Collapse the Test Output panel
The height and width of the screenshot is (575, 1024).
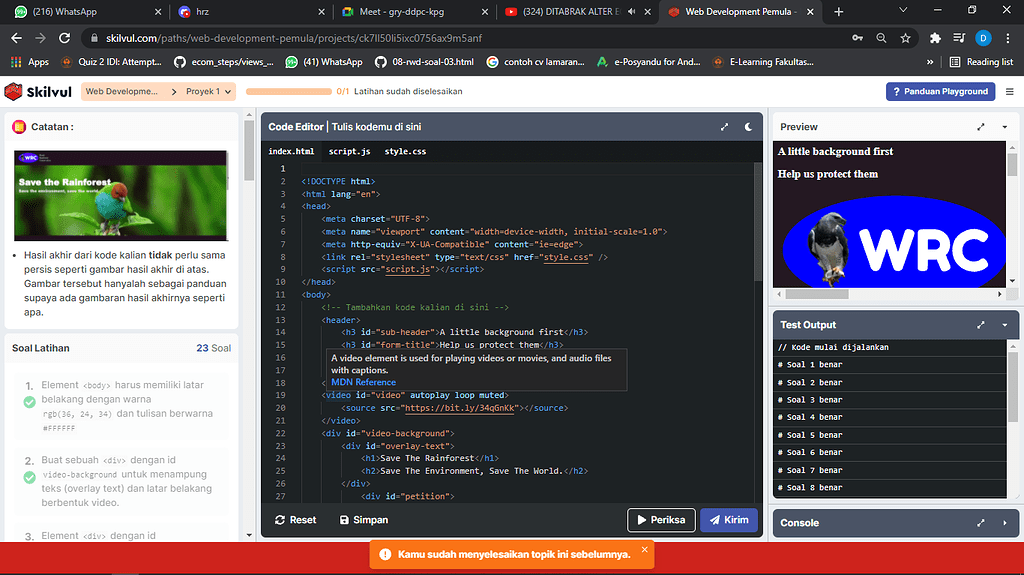1004,325
